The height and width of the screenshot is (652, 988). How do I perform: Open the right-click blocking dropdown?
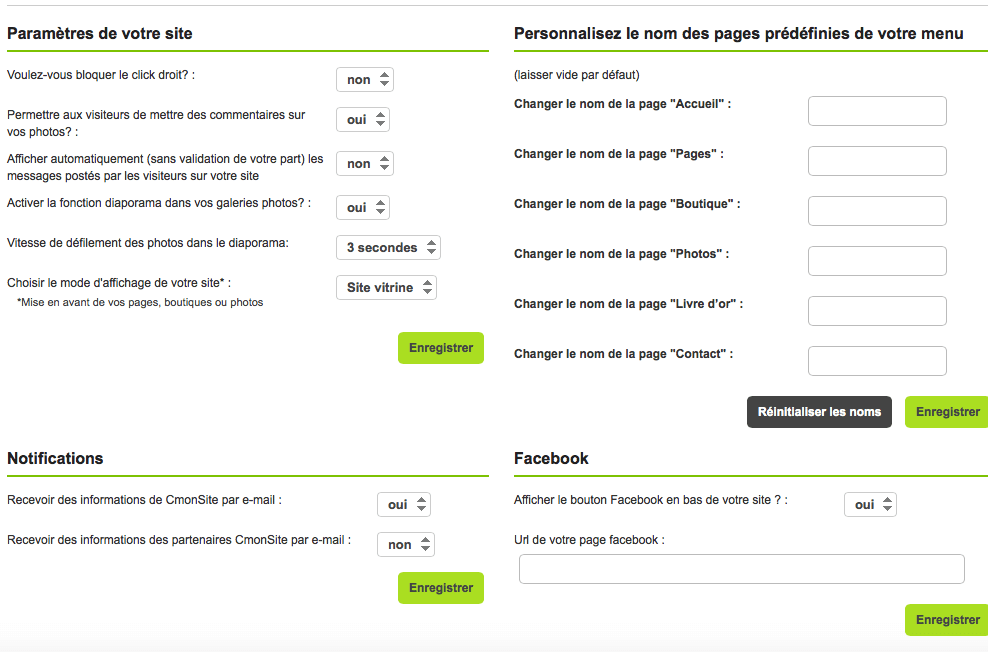coord(365,80)
